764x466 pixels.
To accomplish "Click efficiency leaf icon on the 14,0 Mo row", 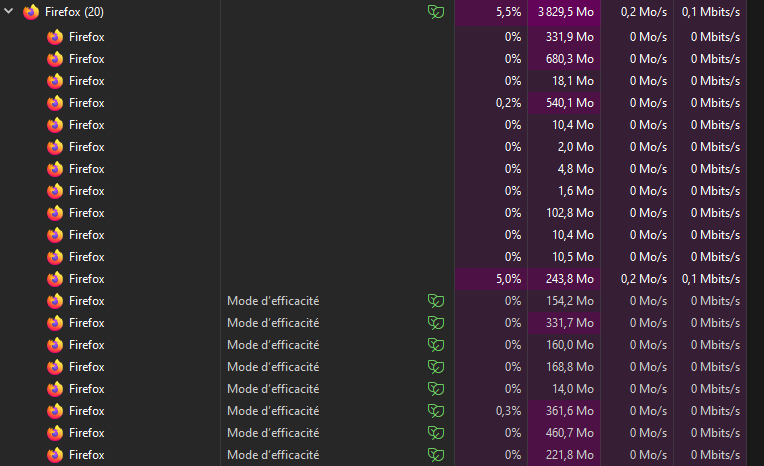I will pos(436,388).
